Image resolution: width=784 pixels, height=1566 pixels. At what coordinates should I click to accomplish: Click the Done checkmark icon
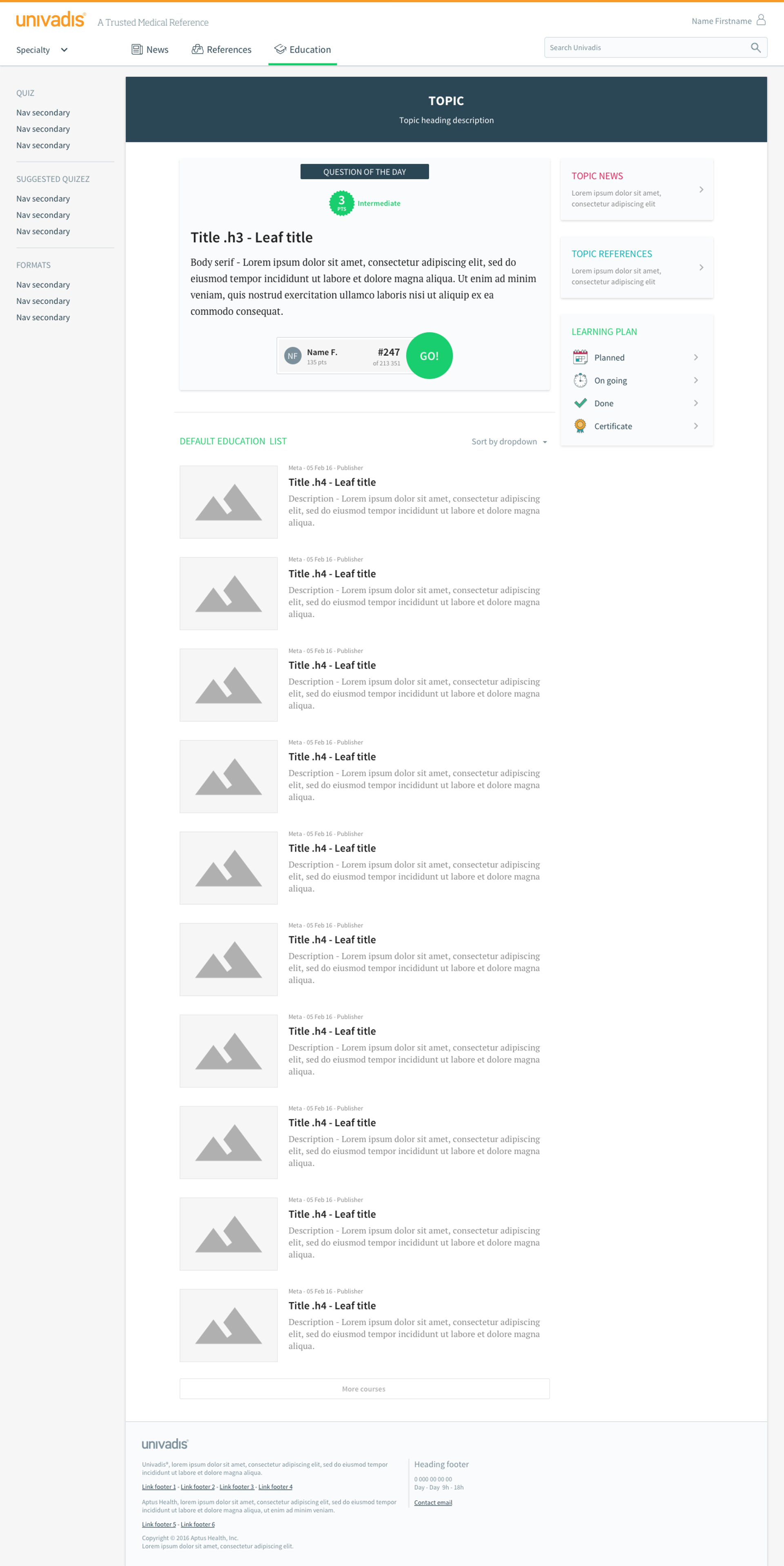(x=580, y=403)
